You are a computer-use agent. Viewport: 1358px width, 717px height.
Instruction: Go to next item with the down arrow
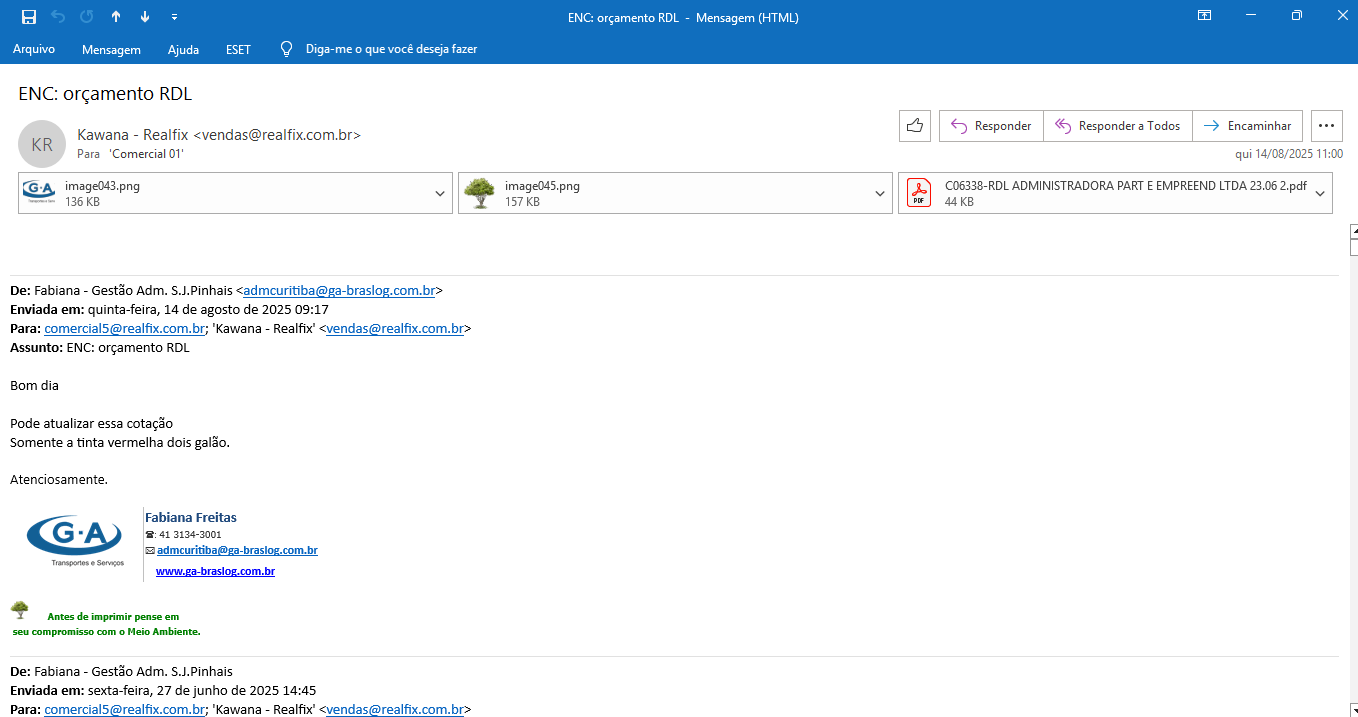[145, 17]
